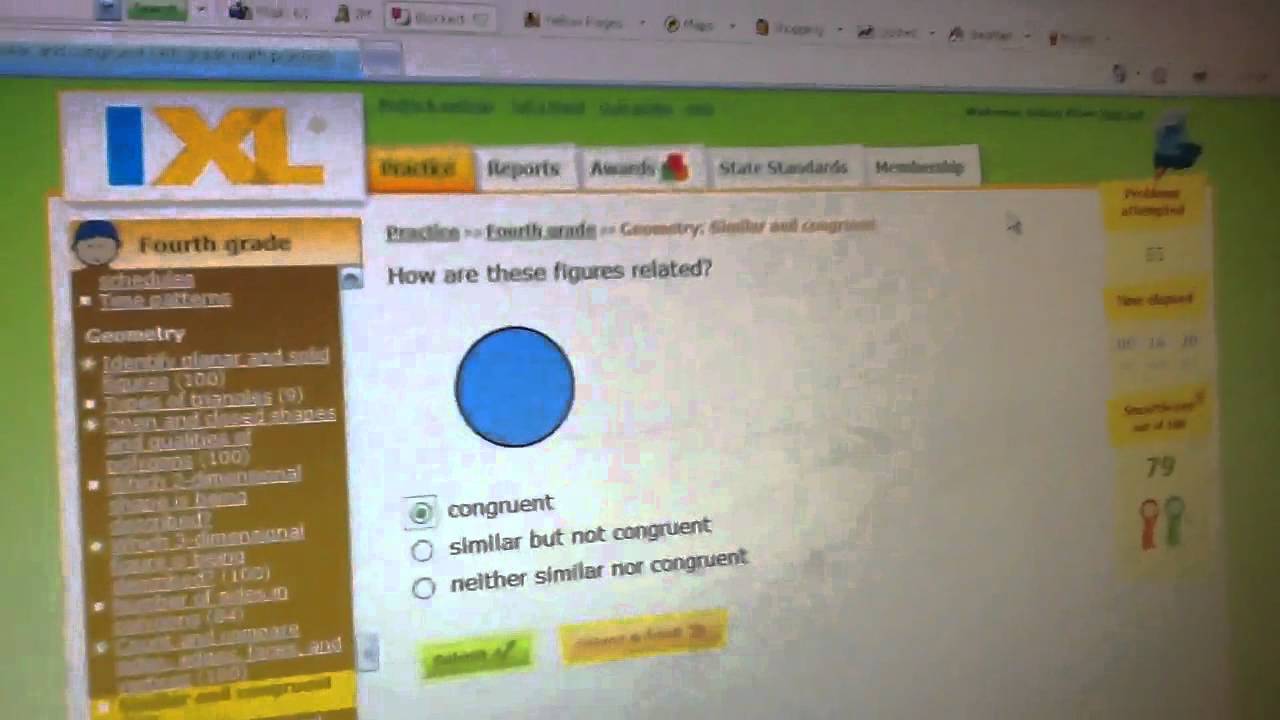Click the medal icon on the Awards tab
Image resolution: width=1280 pixels, height=720 pixels.
[675, 167]
